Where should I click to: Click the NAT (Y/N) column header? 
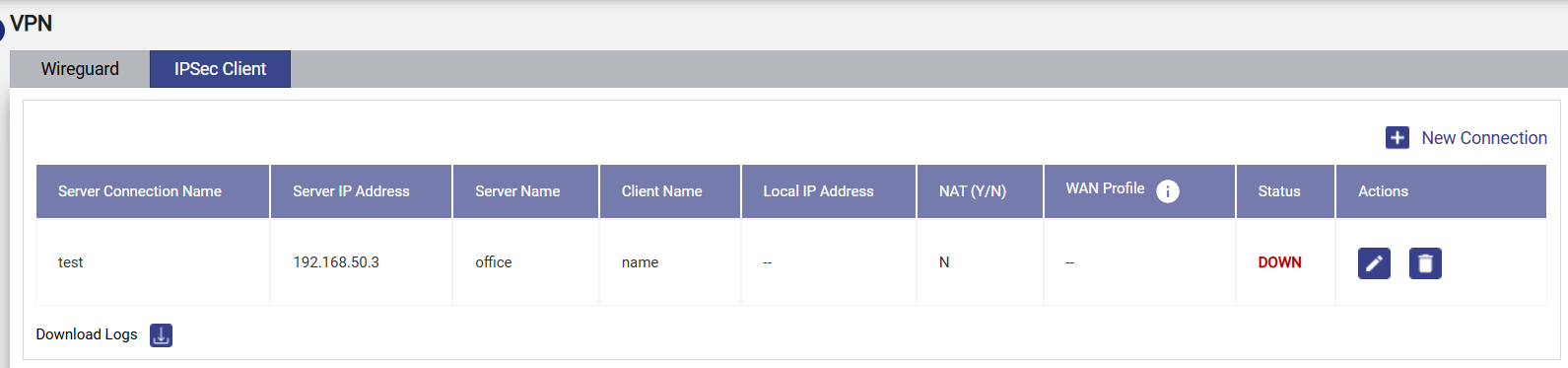click(x=981, y=191)
